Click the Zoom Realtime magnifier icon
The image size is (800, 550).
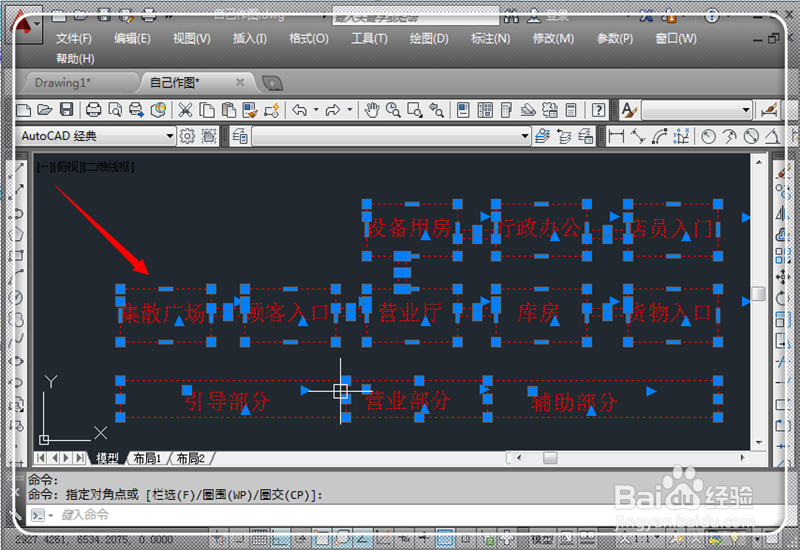pos(393,110)
